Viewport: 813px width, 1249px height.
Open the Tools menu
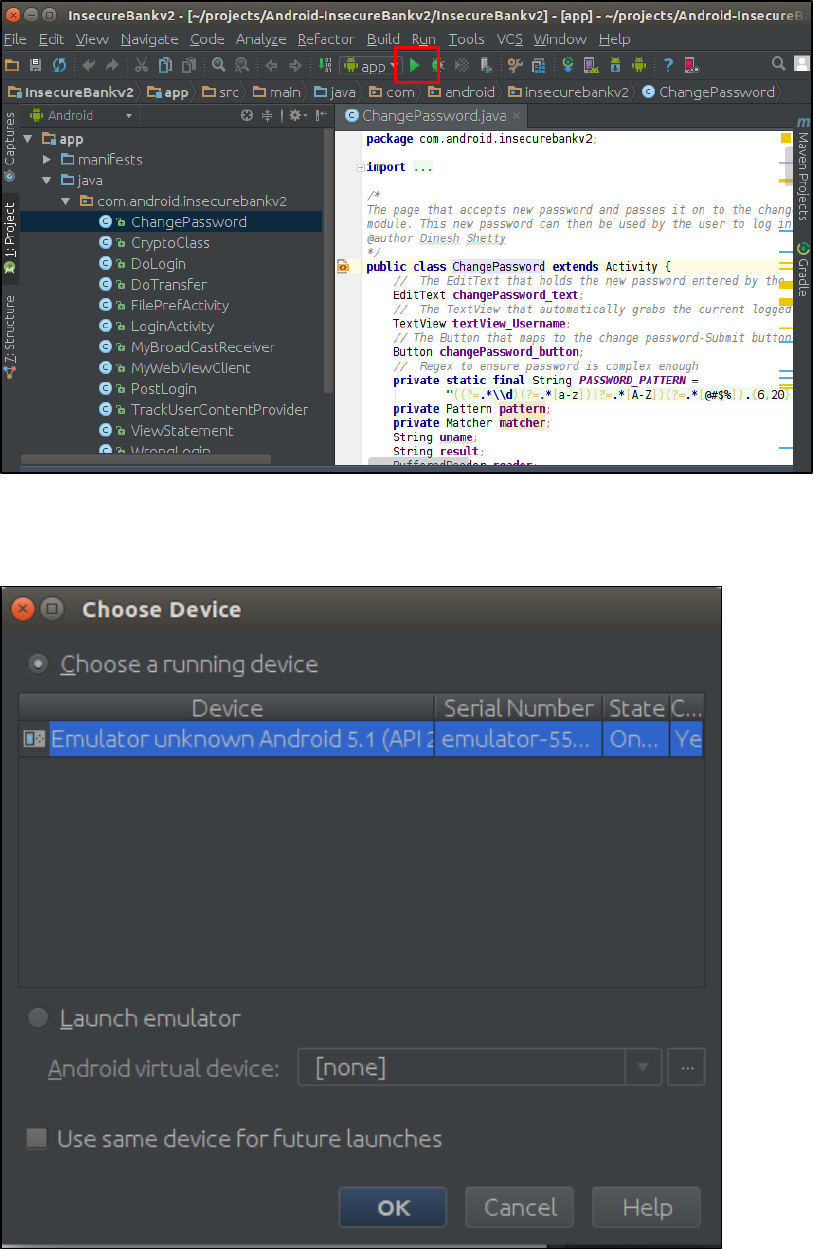[466, 39]
